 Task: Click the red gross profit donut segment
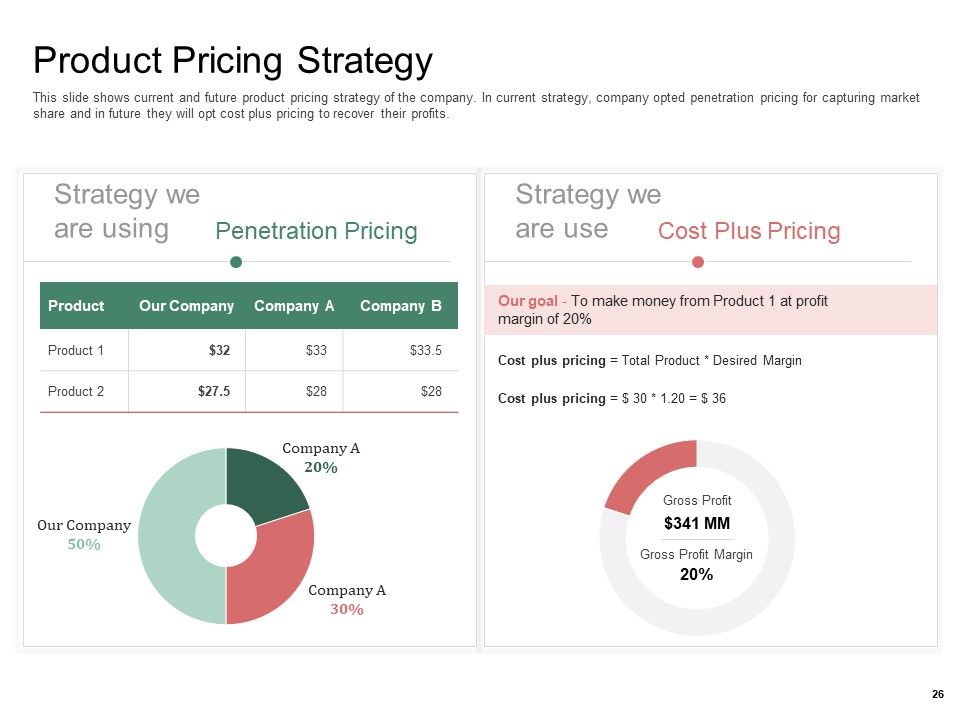(x=646, y=474)
